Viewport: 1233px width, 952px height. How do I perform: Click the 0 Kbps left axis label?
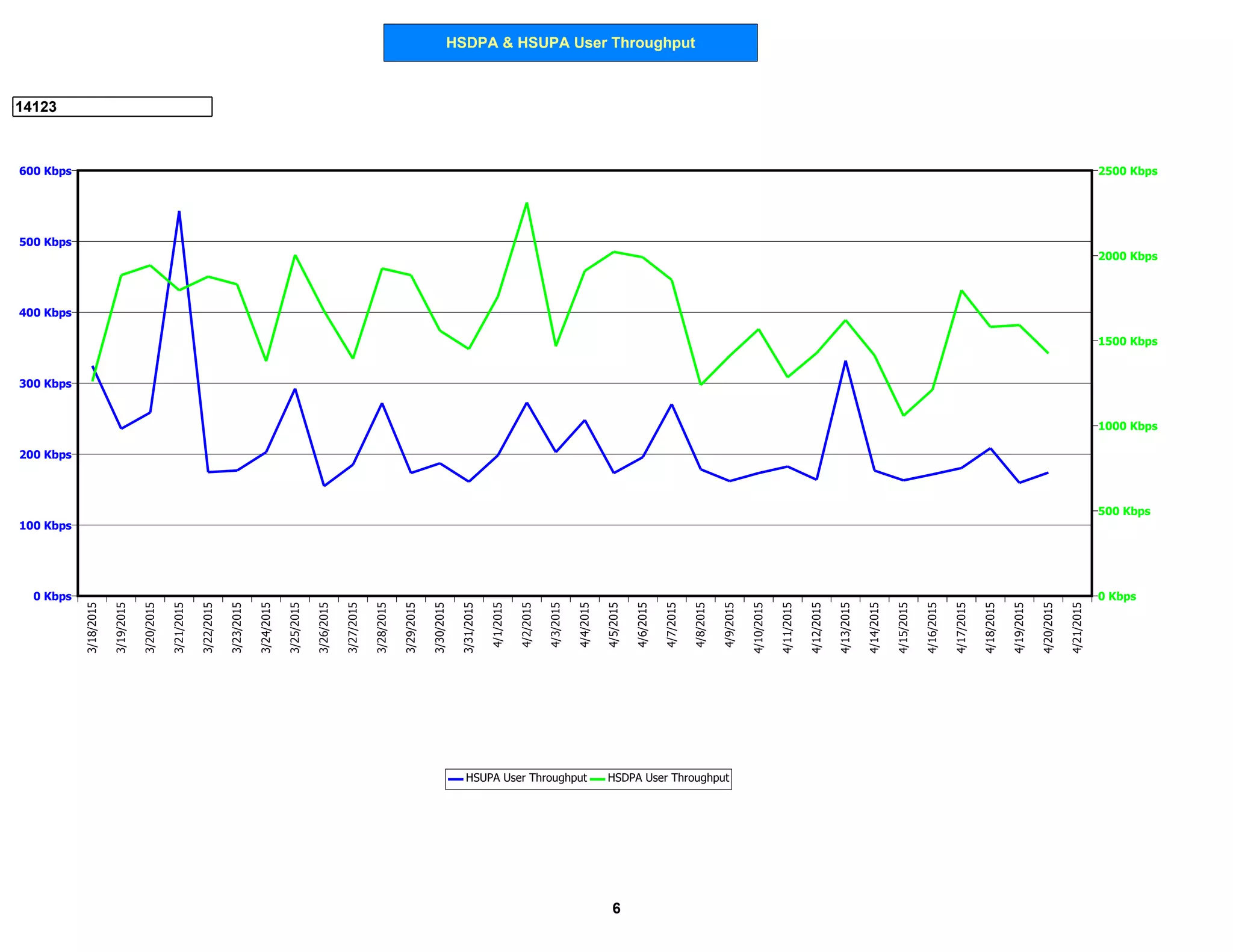click(x=52, y=596)
